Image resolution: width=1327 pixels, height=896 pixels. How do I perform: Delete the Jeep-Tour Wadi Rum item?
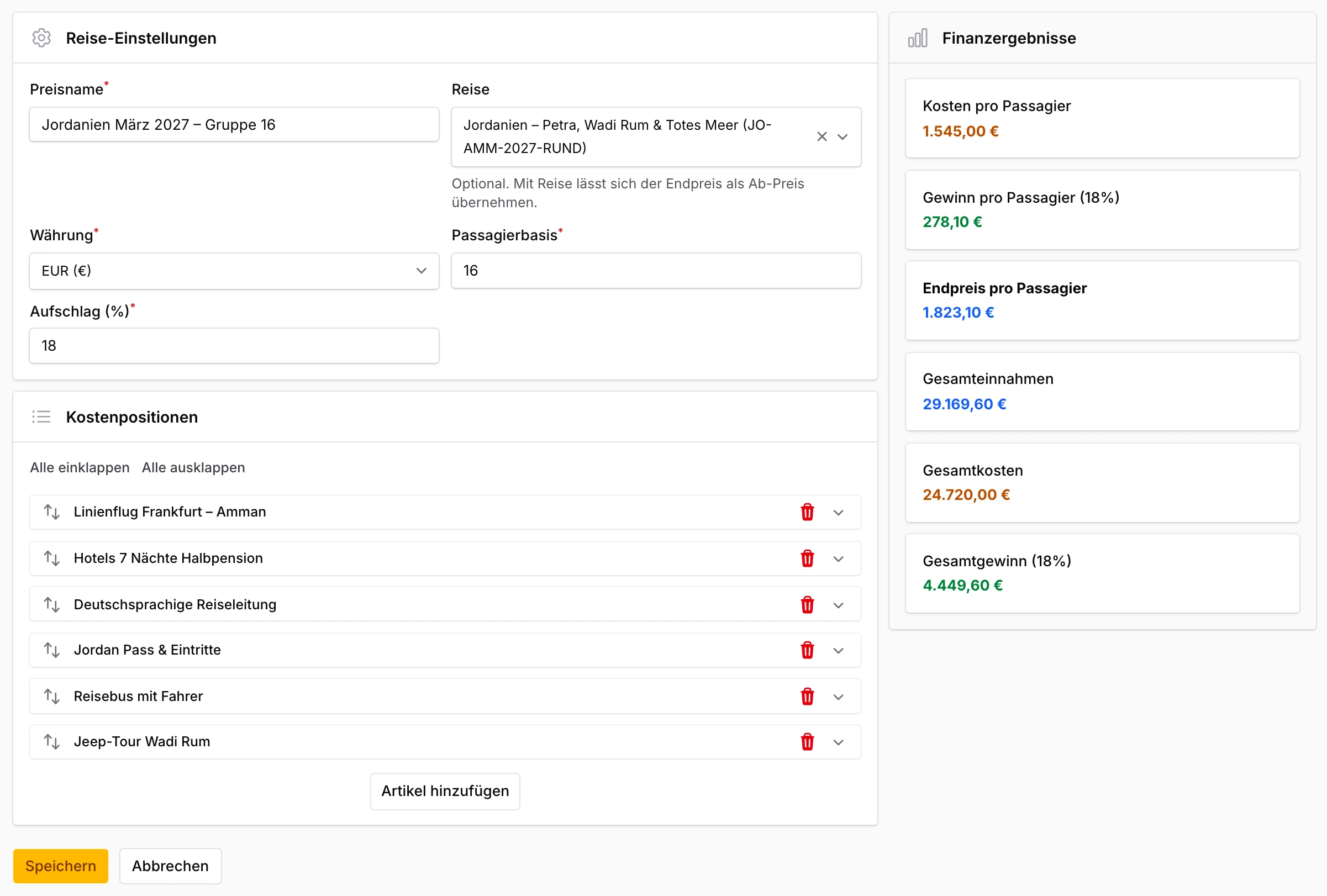coord(807,742)
